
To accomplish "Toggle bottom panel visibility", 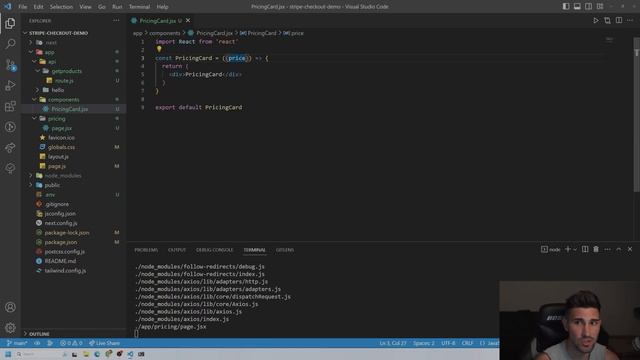I will coord(577,7).
